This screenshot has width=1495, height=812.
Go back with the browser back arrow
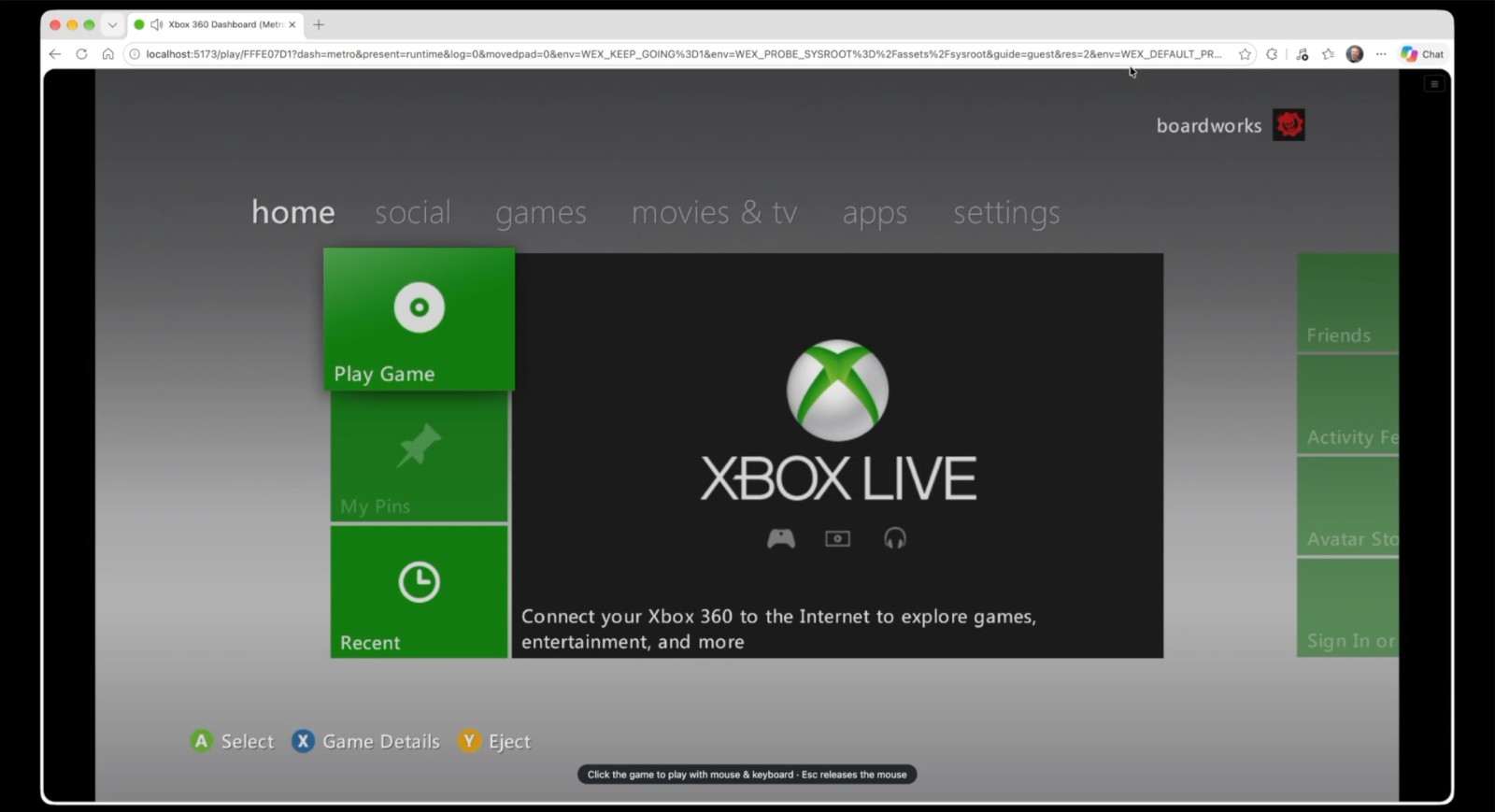tap(55, 54)
